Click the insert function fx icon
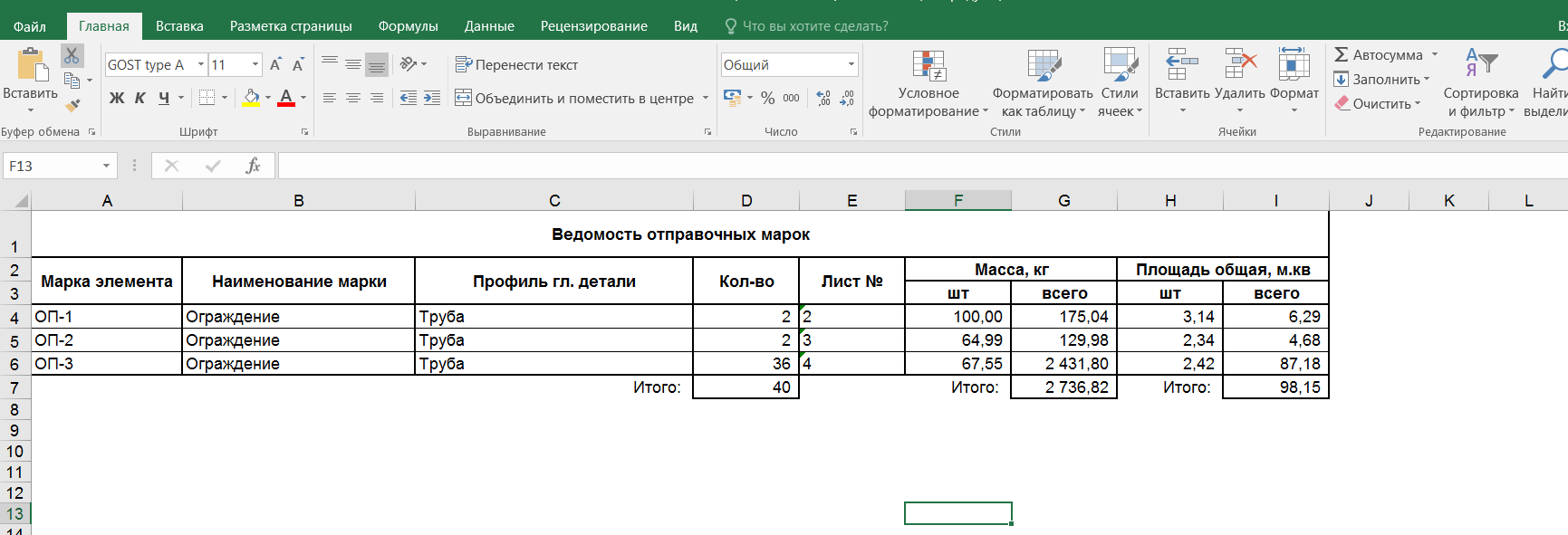The image size is (1568, 535). point(253,166)
